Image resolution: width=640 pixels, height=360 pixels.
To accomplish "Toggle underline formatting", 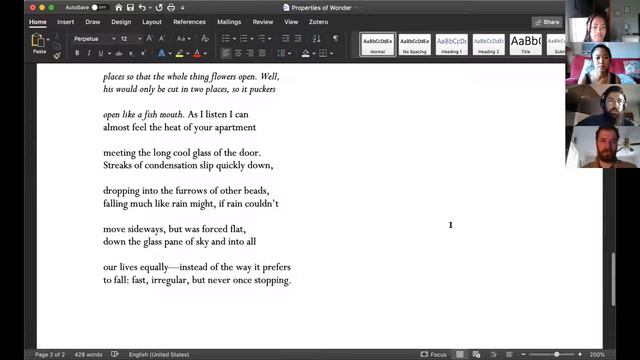I will [x=101, y=53].
